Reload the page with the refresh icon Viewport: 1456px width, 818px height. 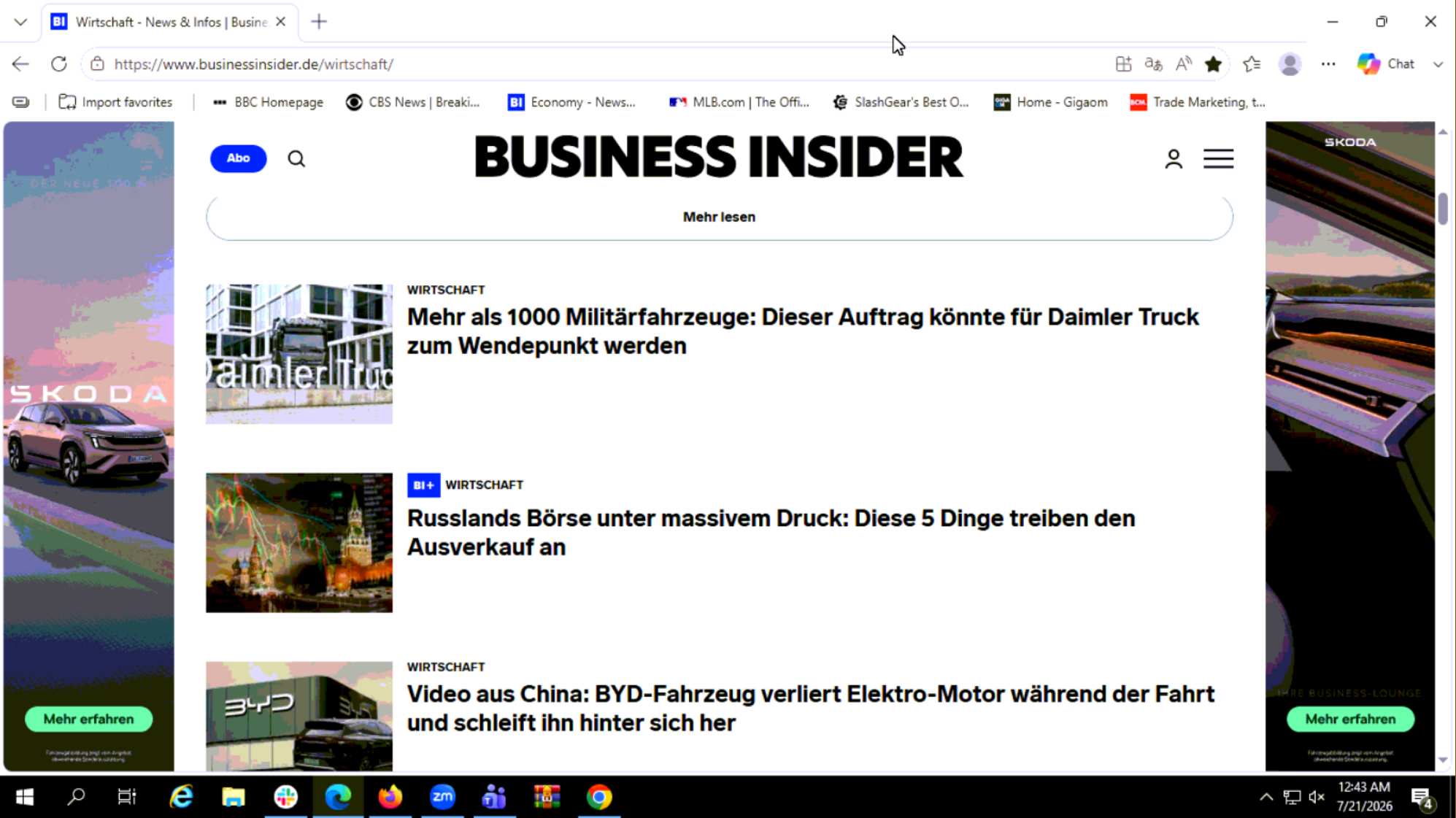[59, 64]
